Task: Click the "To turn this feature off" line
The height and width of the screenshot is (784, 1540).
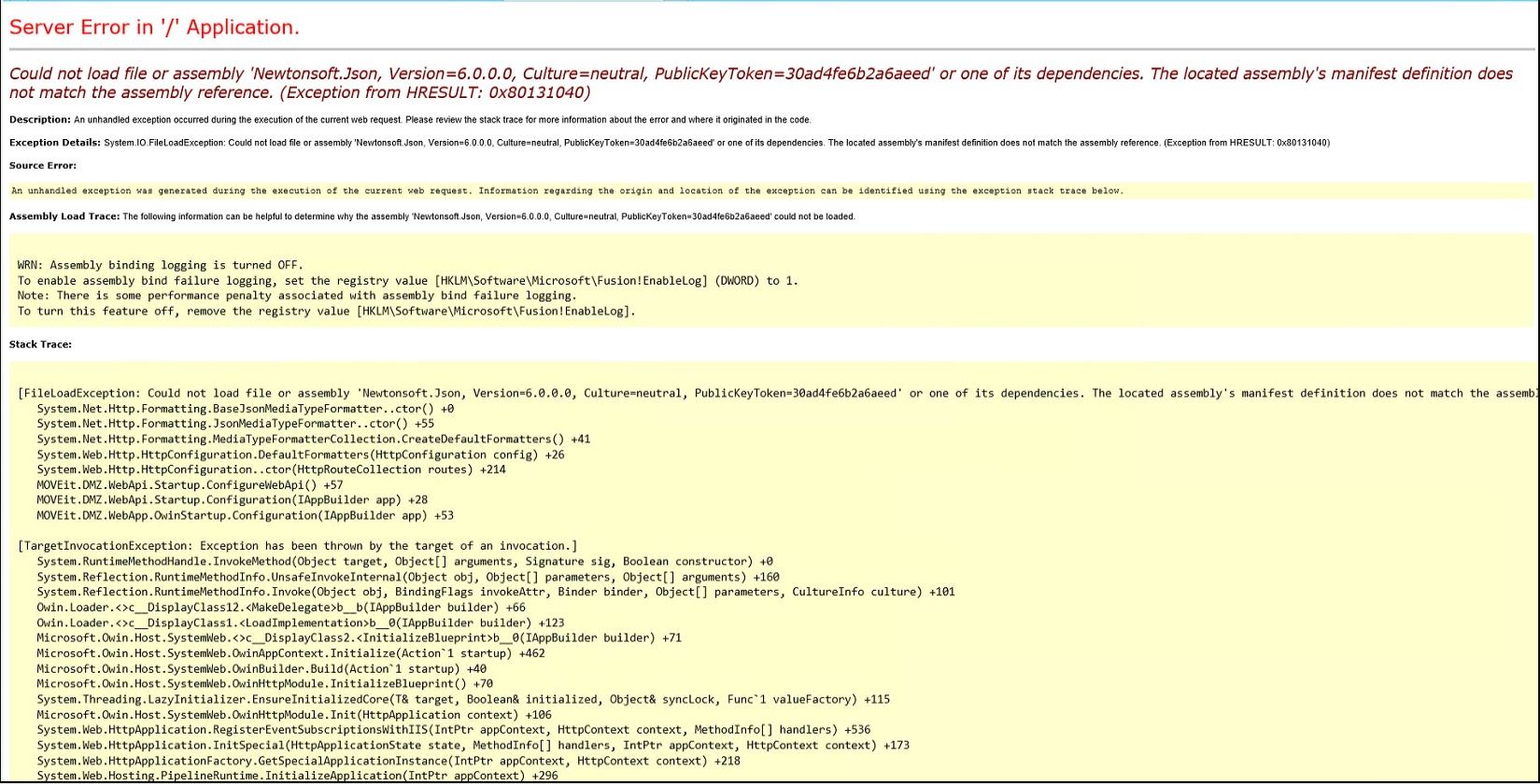Action: pos(327,311)
